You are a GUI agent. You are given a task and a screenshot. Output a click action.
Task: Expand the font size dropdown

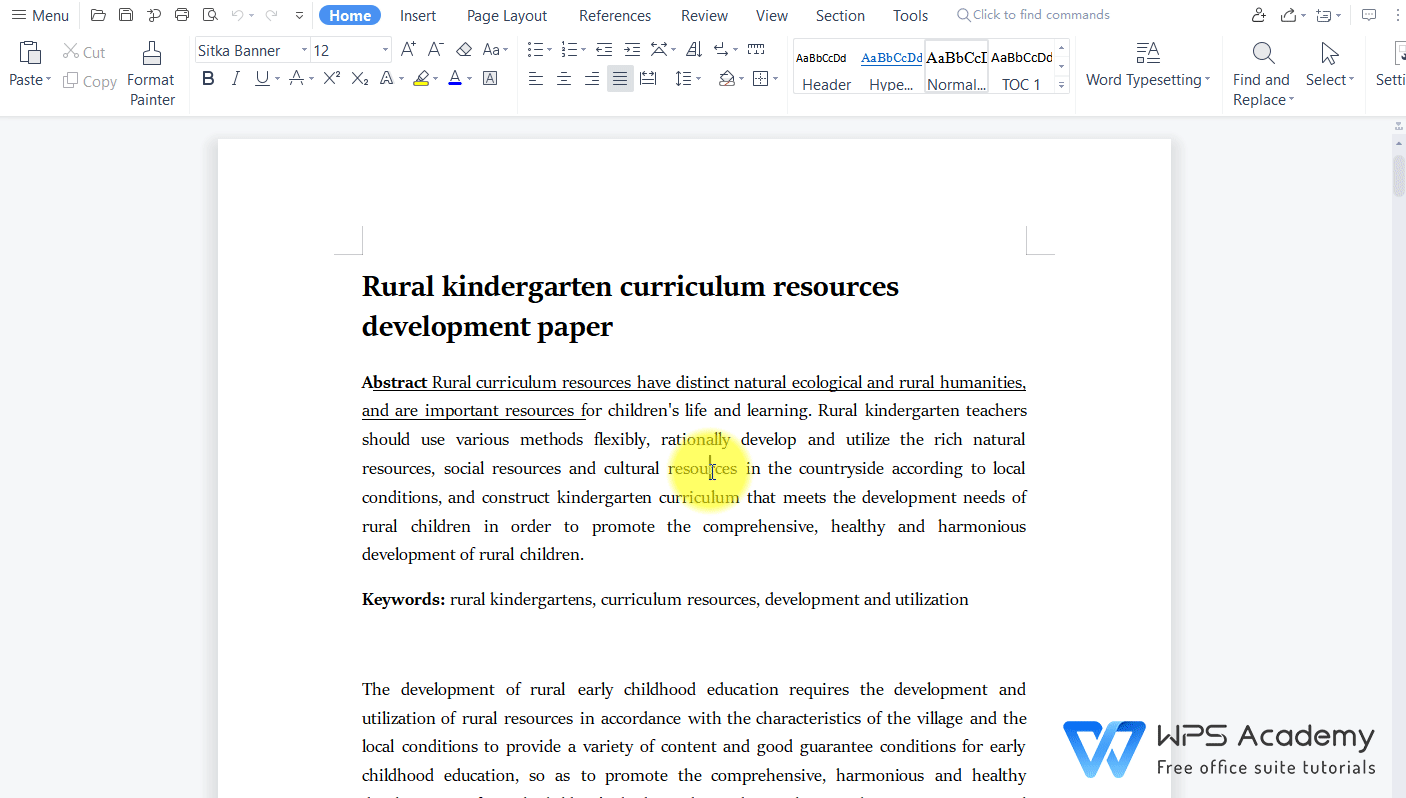point(384,50)
